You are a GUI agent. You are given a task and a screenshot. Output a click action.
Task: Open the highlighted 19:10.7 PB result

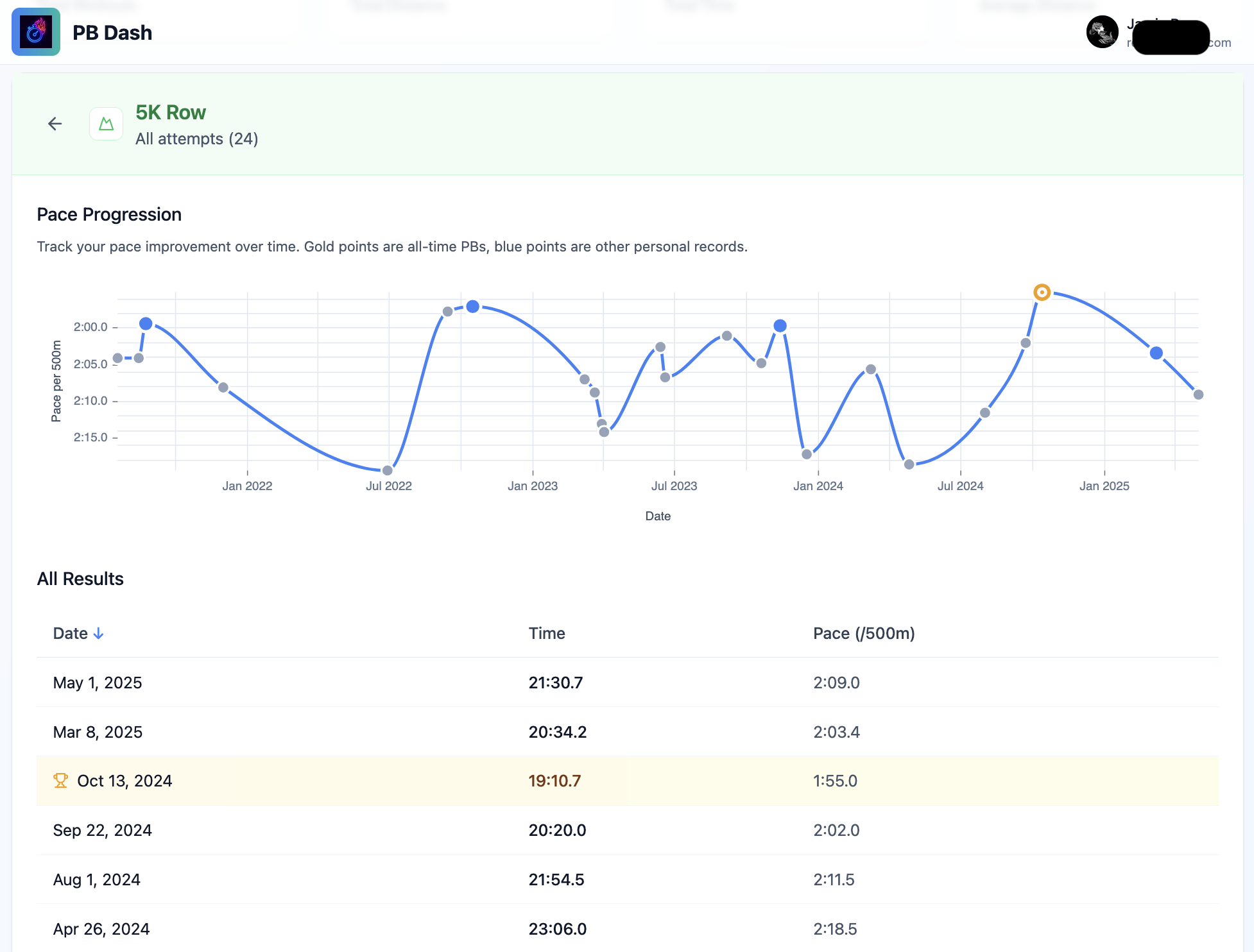click(x=554, y=781)
